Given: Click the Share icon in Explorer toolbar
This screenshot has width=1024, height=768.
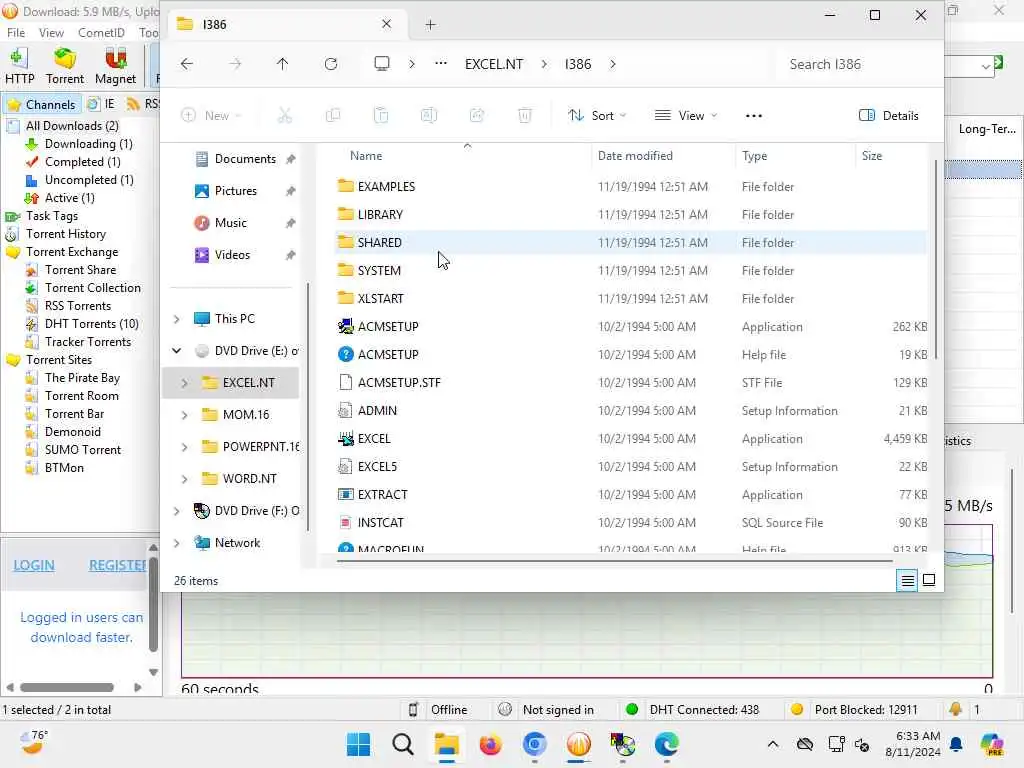Looking at the screenshot, I should (x=477, y=116).
